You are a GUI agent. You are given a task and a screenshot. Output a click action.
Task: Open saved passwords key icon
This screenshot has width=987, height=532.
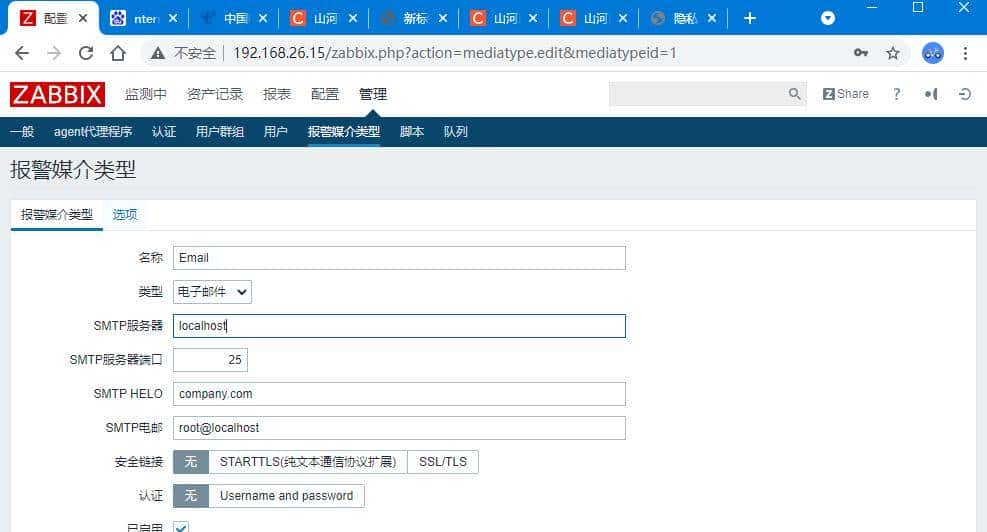861,53
